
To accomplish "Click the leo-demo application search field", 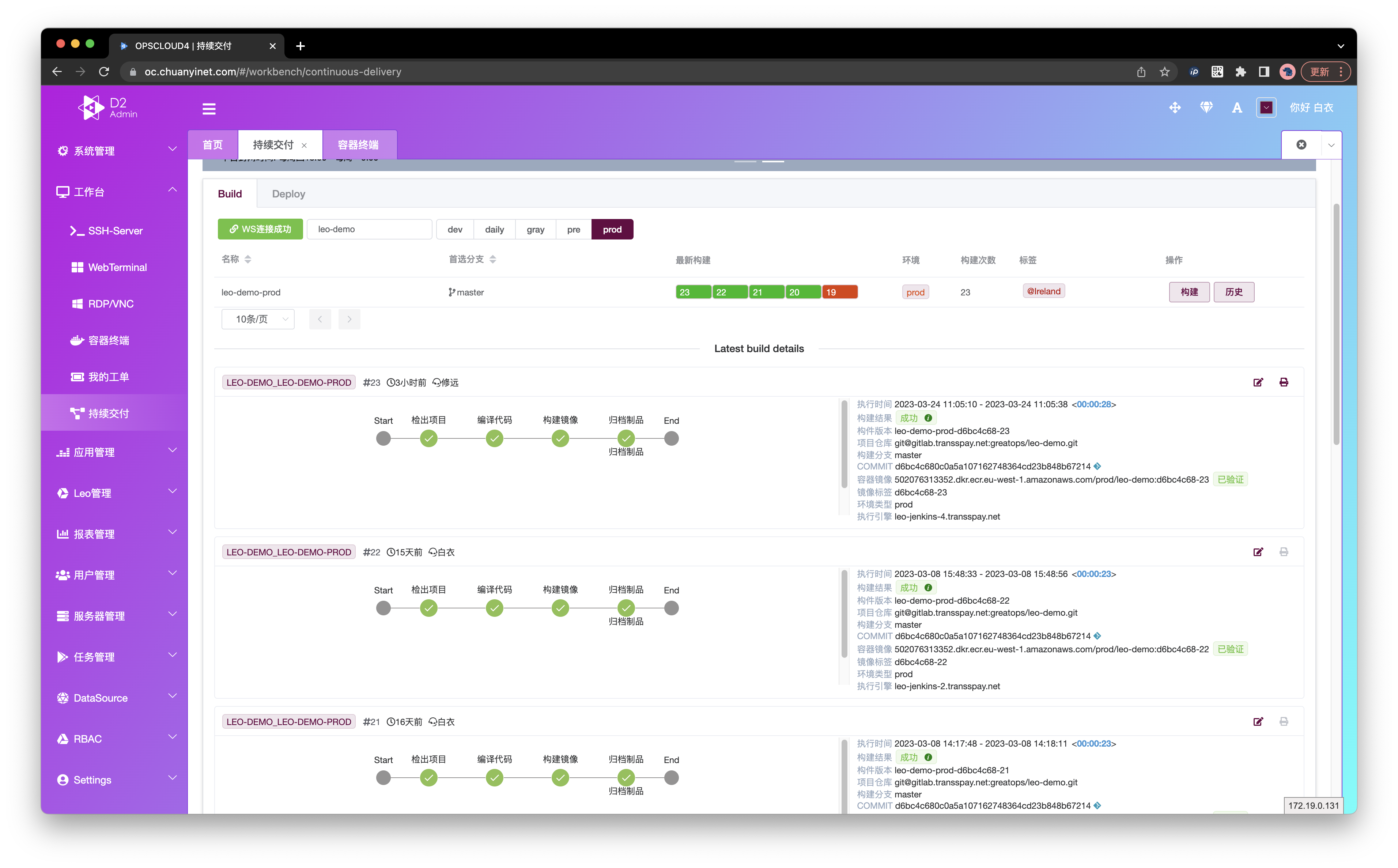I will (x=369, y=230).
